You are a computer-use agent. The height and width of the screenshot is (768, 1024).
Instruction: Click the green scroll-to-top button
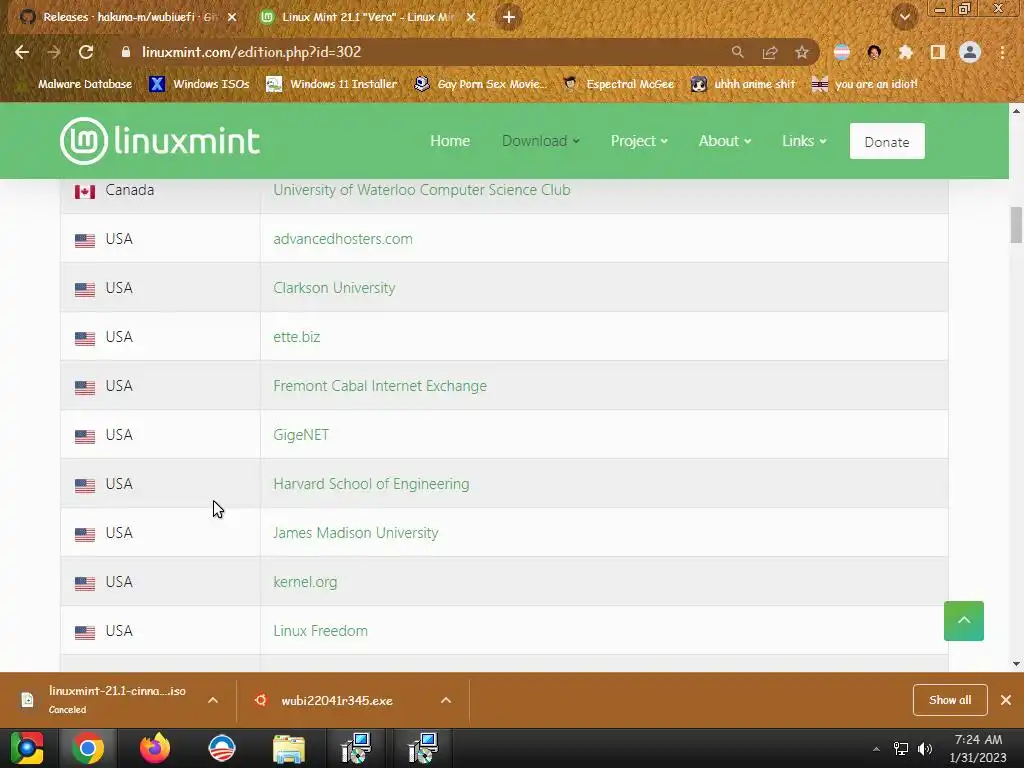point(963,621)
